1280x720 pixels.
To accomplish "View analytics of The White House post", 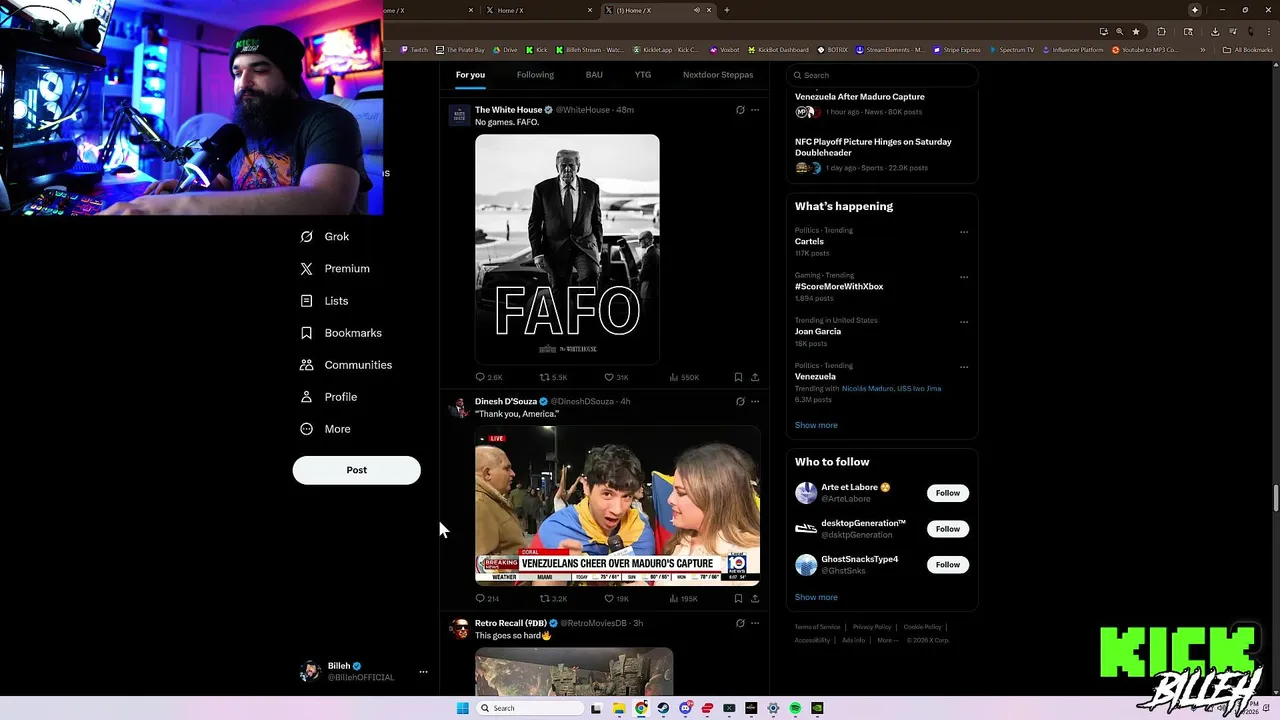I will (684, 377).
